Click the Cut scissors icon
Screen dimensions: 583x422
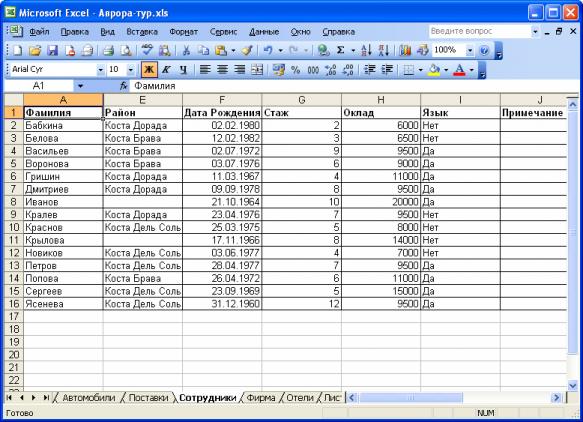tap(186, 50)
